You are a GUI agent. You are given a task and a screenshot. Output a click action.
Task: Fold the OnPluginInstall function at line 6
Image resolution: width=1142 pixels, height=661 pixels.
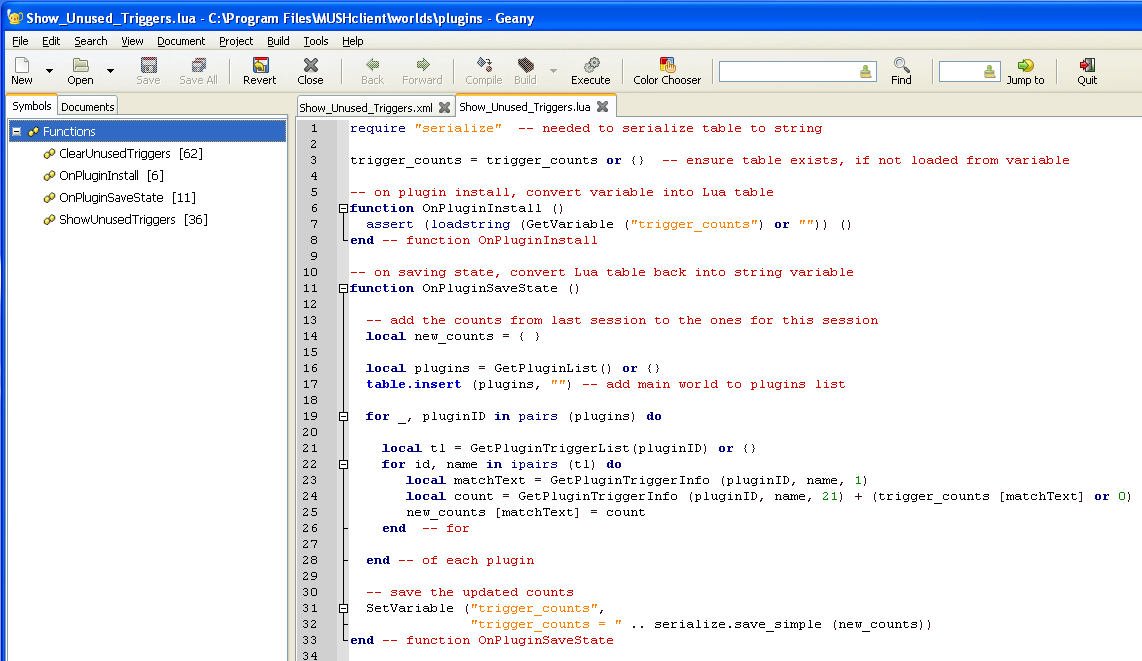(343, 208)
